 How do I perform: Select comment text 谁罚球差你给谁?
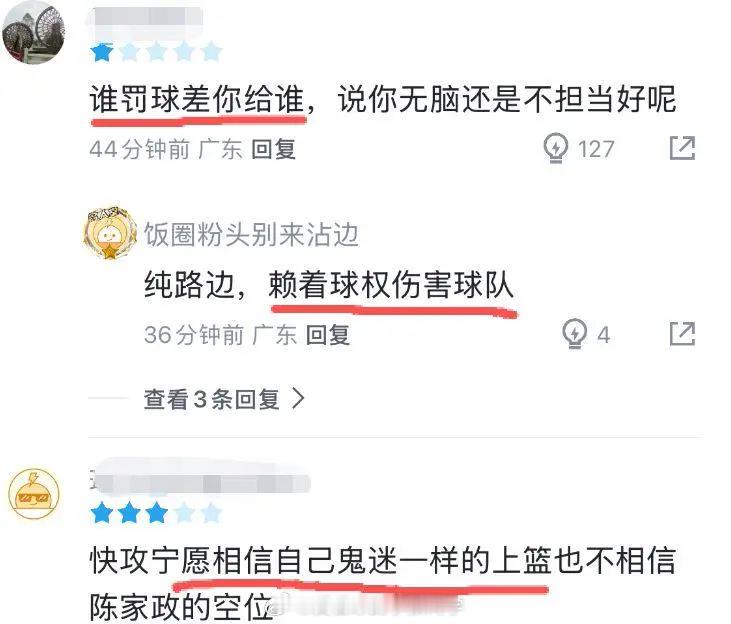197,99
